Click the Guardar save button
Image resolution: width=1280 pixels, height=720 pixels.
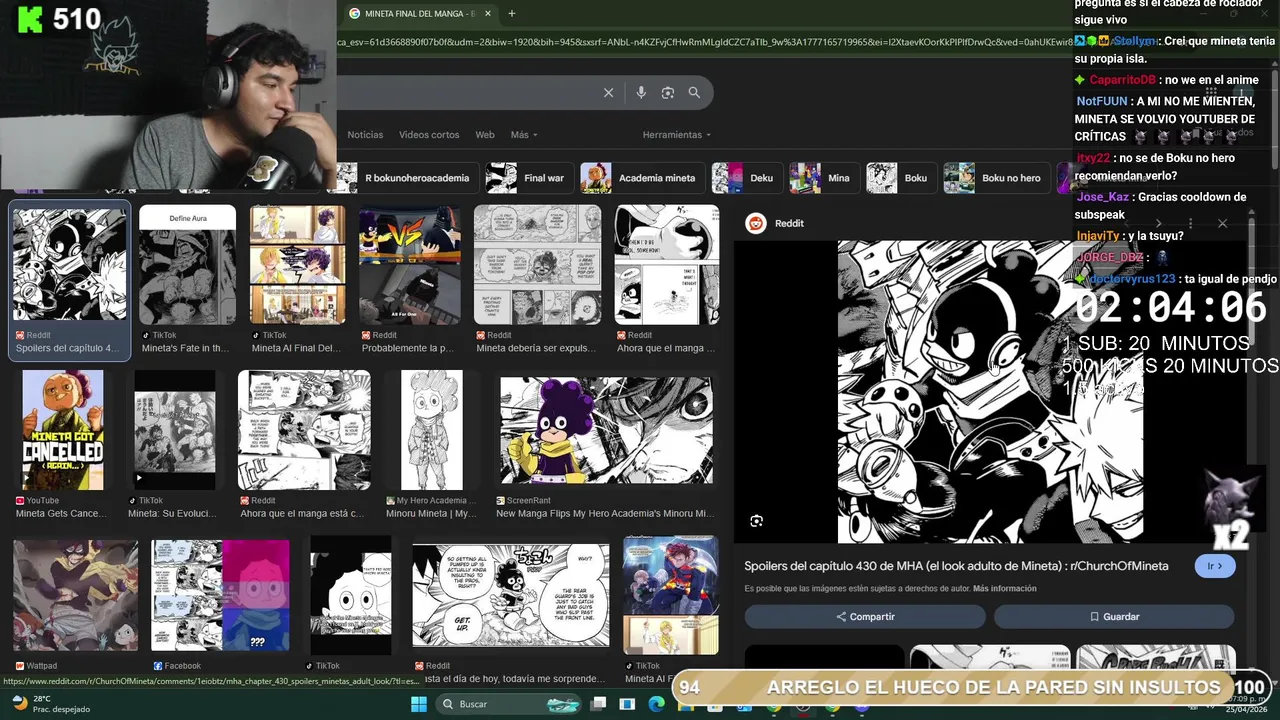(x=1114, y=617)
